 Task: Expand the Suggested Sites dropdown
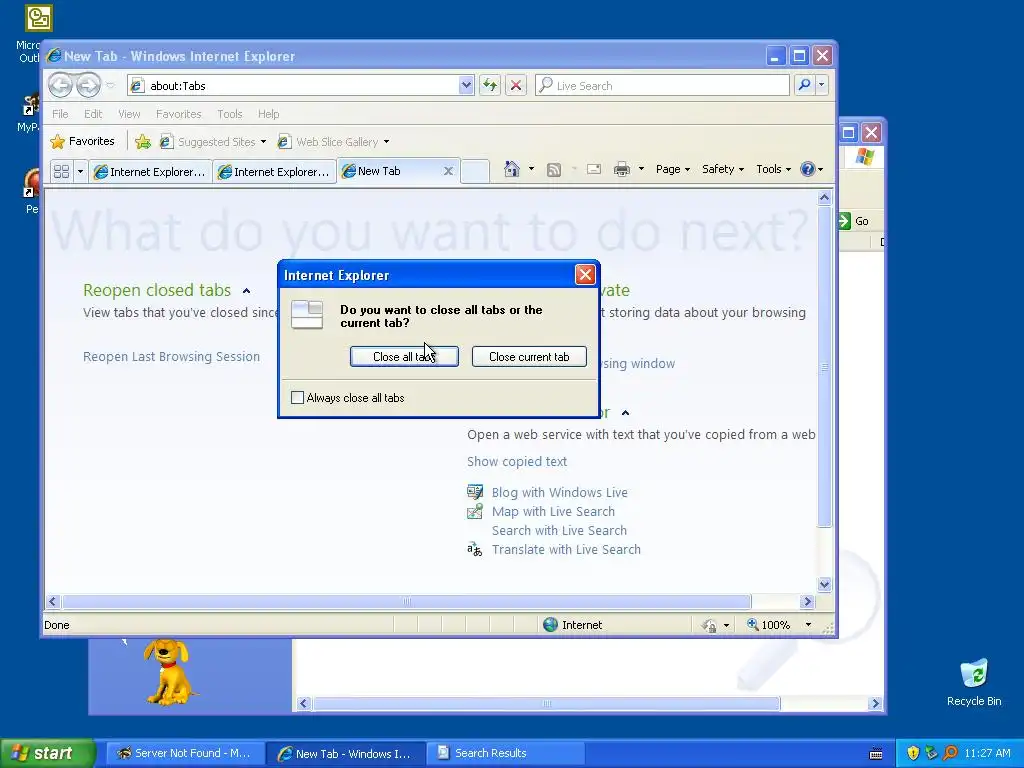[x=263, y=142]
